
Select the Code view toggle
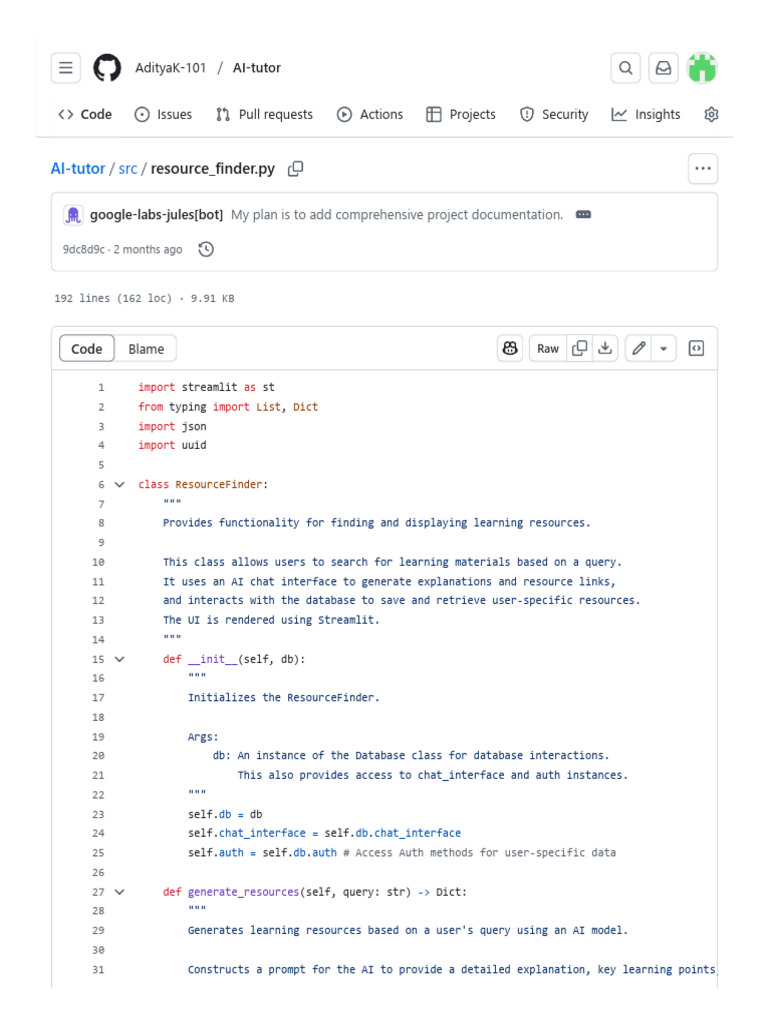(87, 349)
